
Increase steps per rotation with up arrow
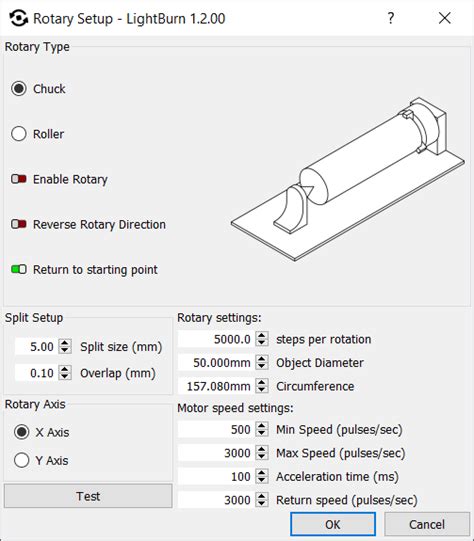[262, 335]
